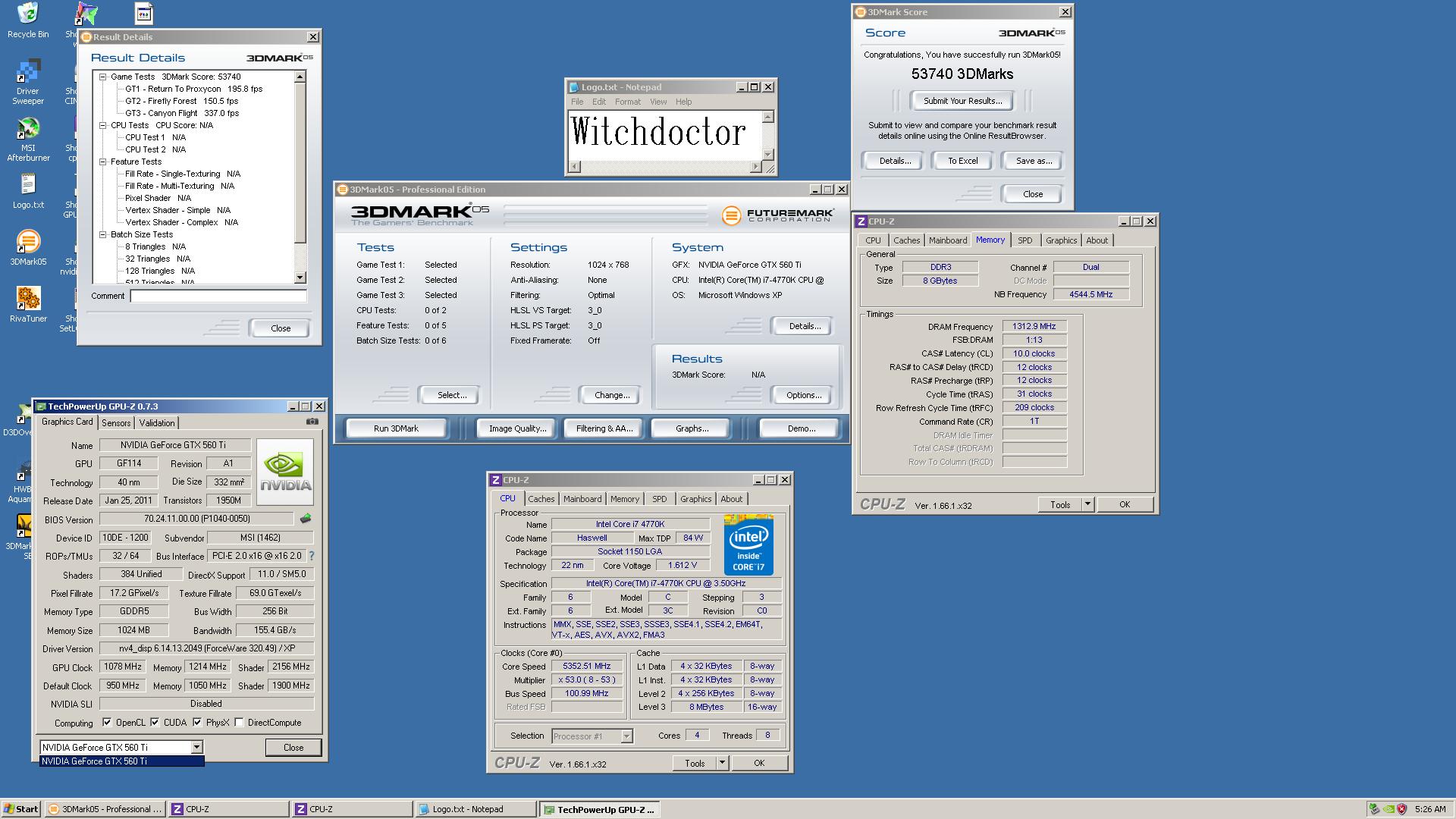Viewport: 1456px width, 819px height.
Task: Click the bus interface question mark
Action: (311, 556)
